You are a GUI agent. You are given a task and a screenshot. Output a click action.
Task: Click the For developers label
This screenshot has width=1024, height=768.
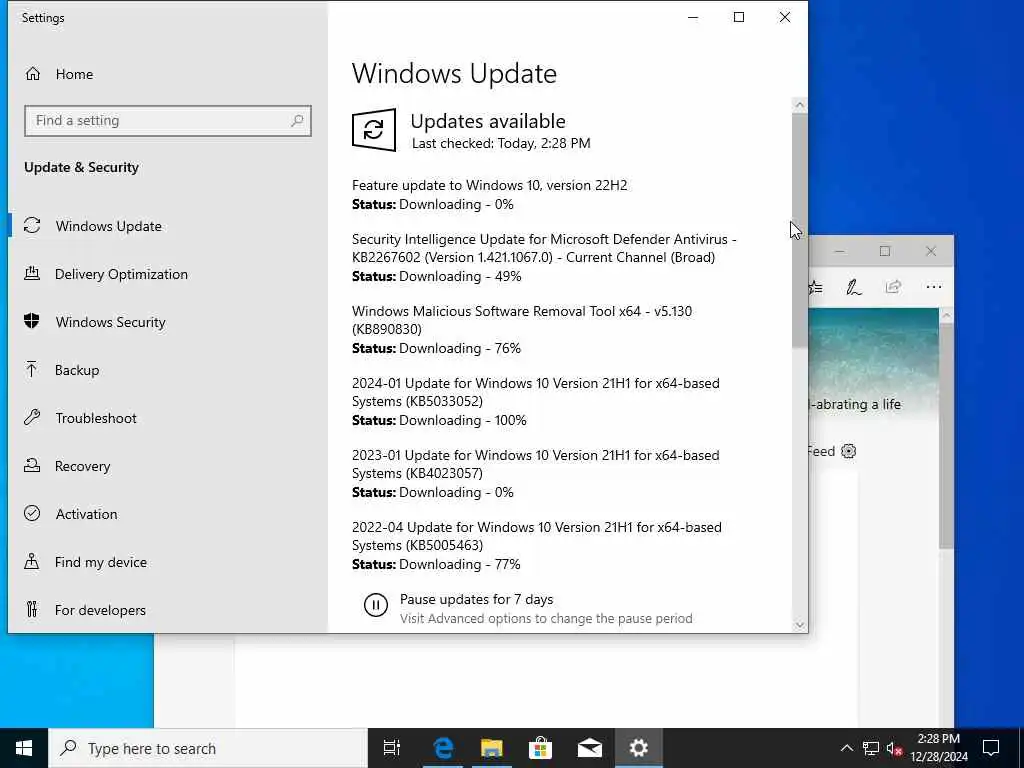coord(100,610)
